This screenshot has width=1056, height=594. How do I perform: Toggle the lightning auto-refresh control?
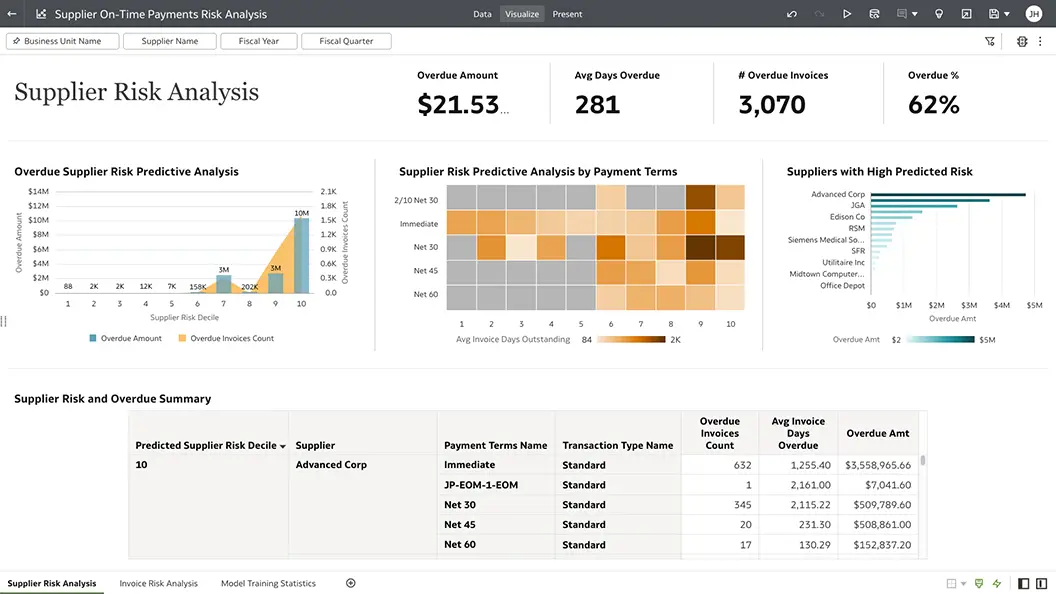996,583
